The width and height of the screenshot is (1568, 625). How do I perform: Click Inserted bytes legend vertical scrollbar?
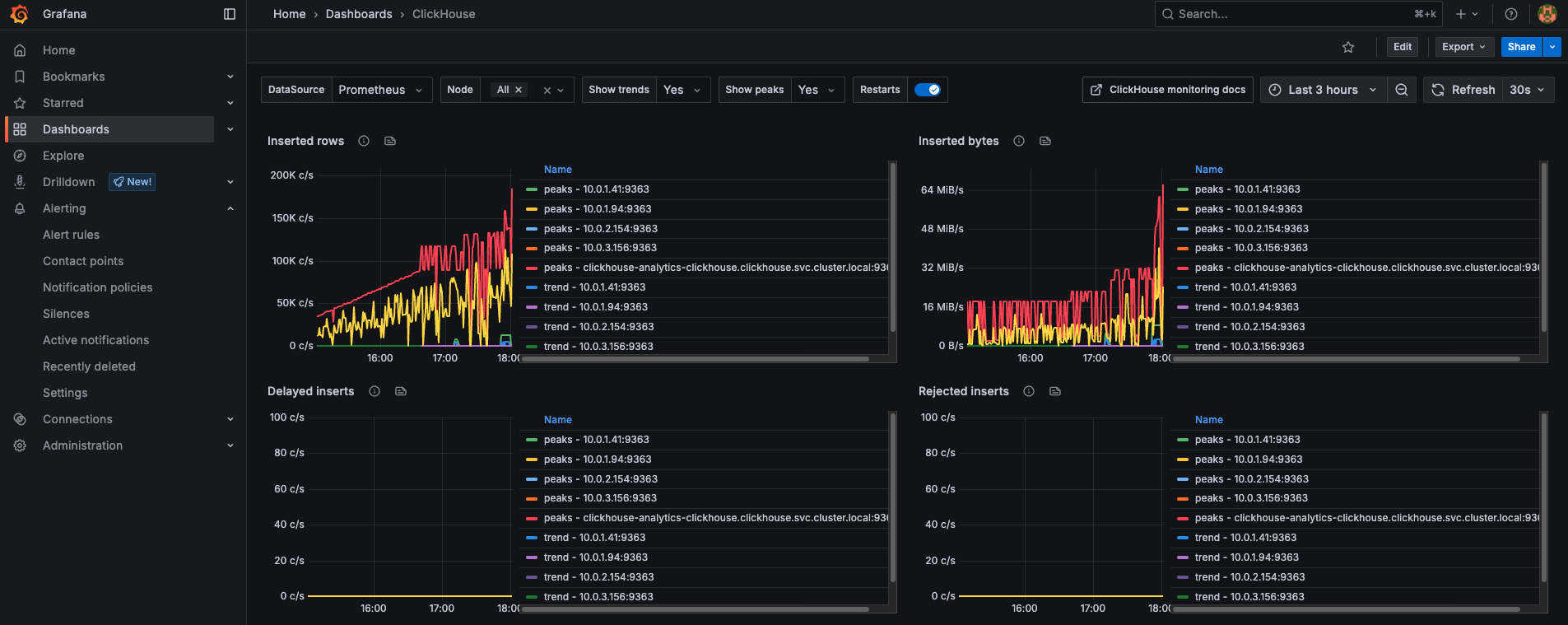point(1544,247)
